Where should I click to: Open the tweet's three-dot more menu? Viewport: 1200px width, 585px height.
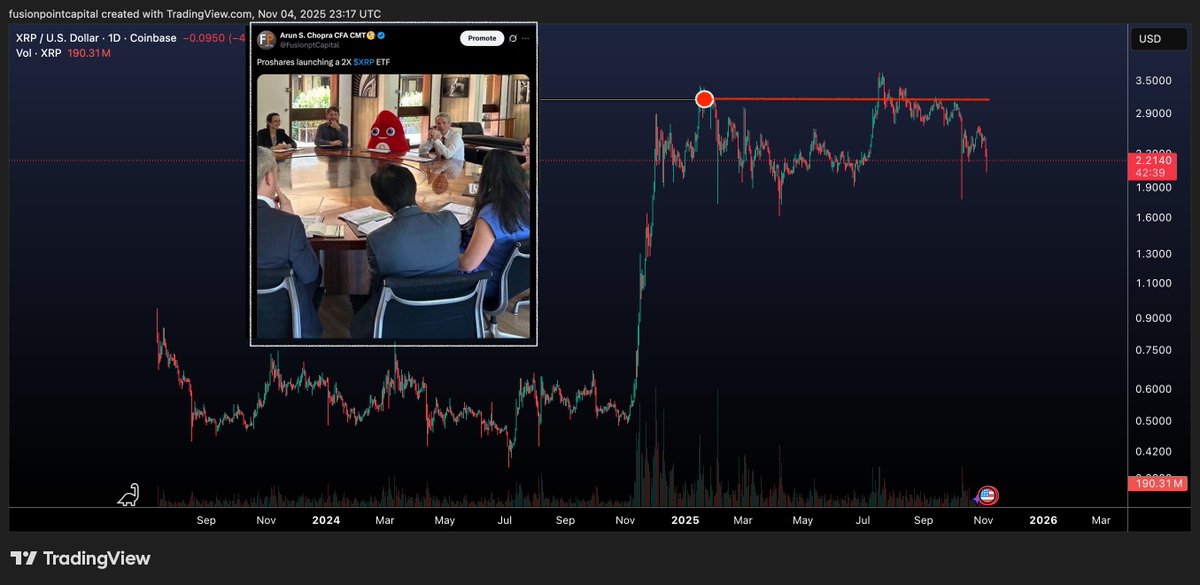[525, 38]
